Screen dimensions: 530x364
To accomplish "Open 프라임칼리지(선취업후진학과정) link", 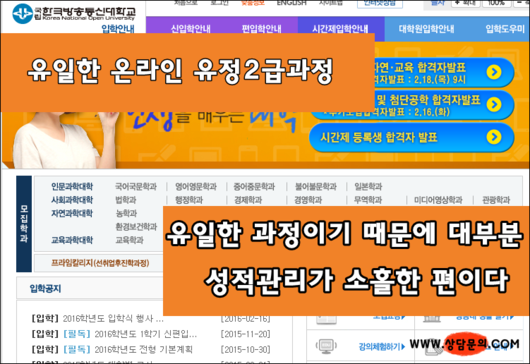I will (100, 263).
